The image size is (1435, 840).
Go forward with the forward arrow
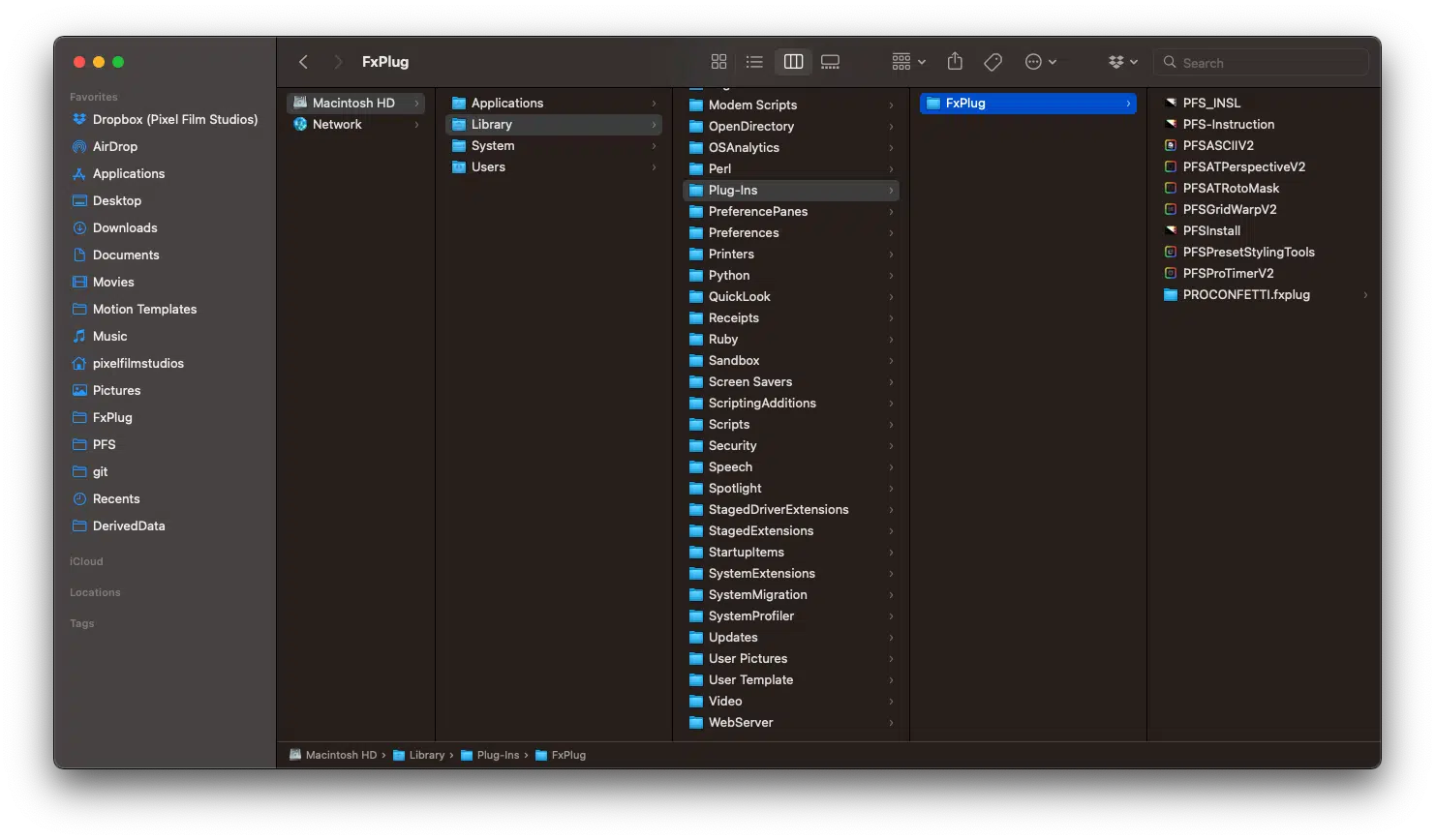[x=338, y=62]
